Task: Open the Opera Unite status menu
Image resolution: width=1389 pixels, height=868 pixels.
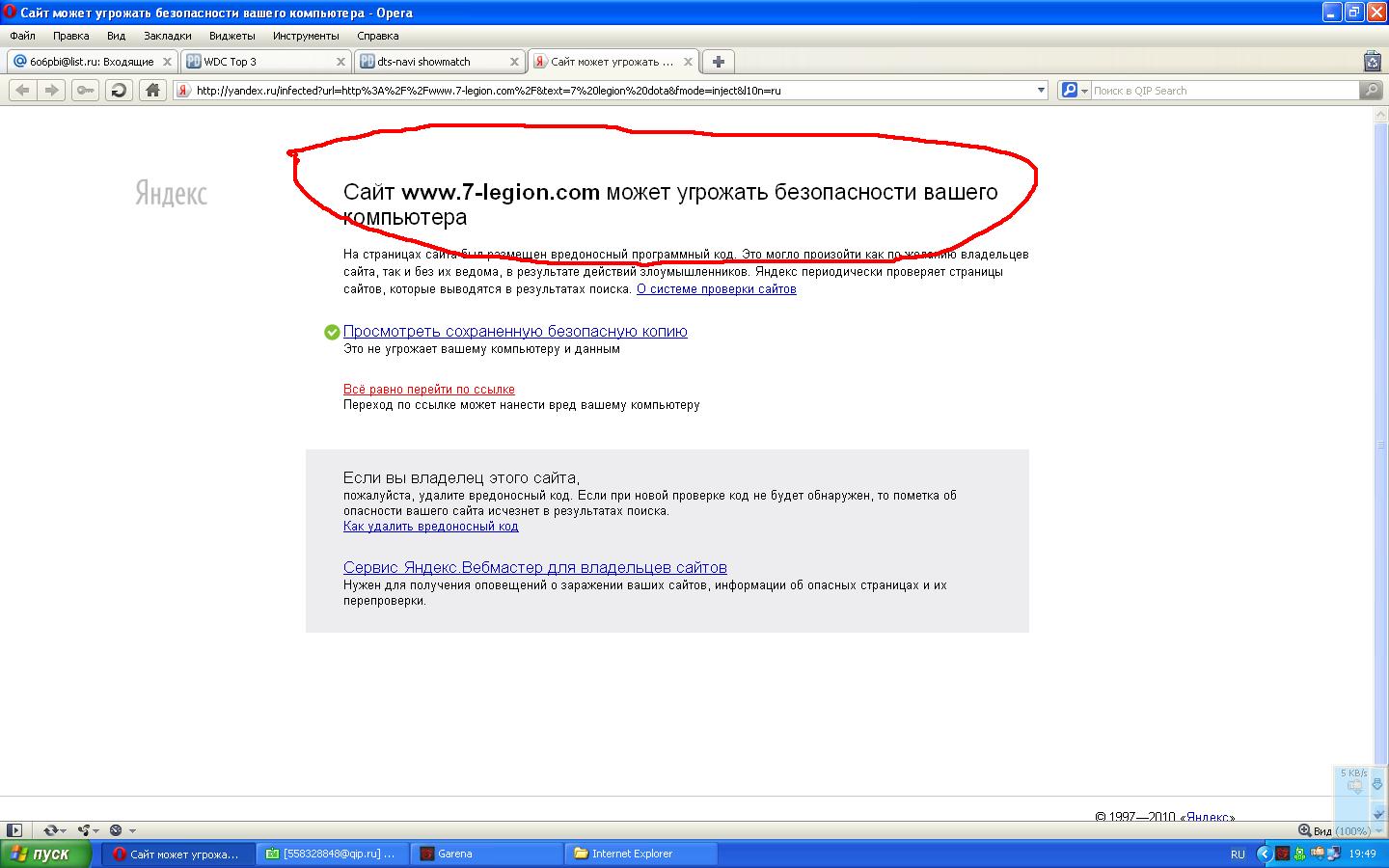Action: pos(89,829)
